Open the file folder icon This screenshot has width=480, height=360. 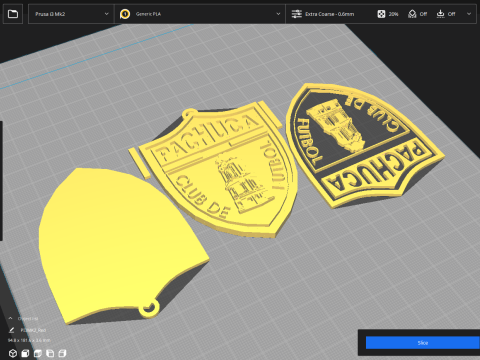13,14
